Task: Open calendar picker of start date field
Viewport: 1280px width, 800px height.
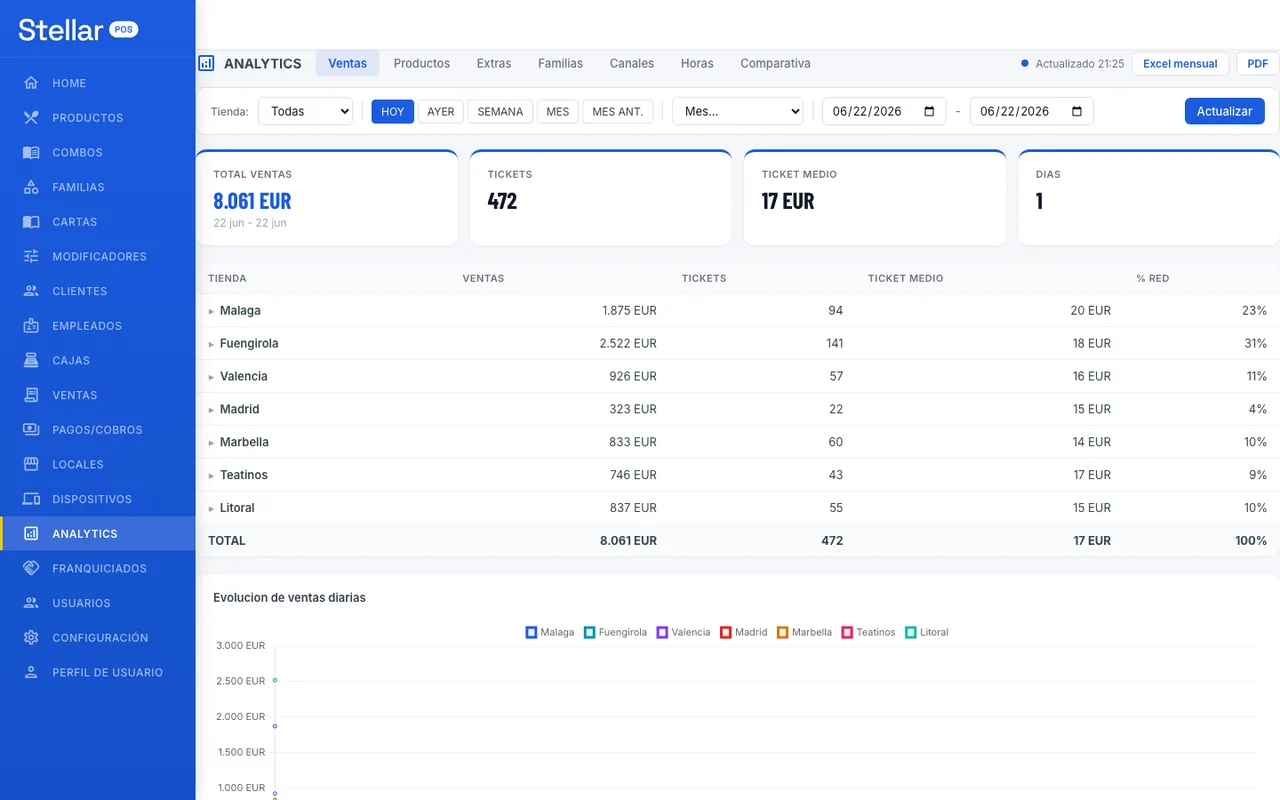Action: pyautogui.click(x=929, y=111)
